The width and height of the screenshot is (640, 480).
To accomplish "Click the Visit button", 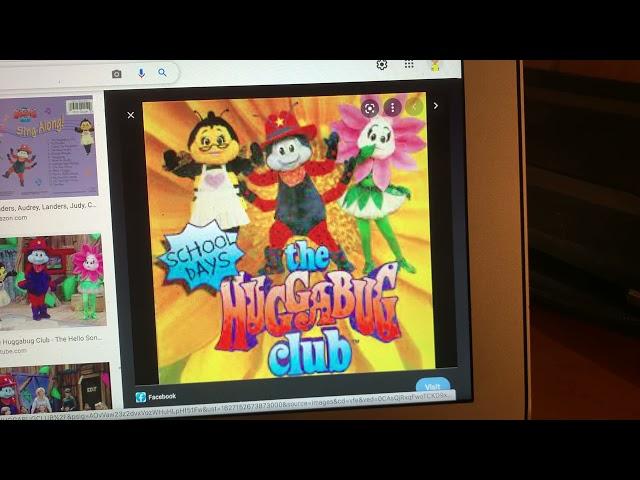I will (433, 385).
